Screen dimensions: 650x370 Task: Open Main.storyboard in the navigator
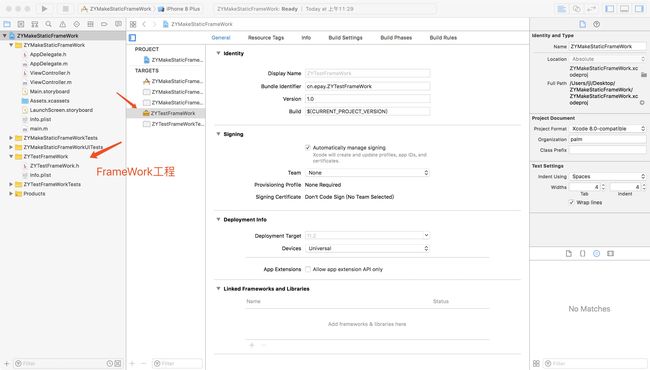(50, 92)
